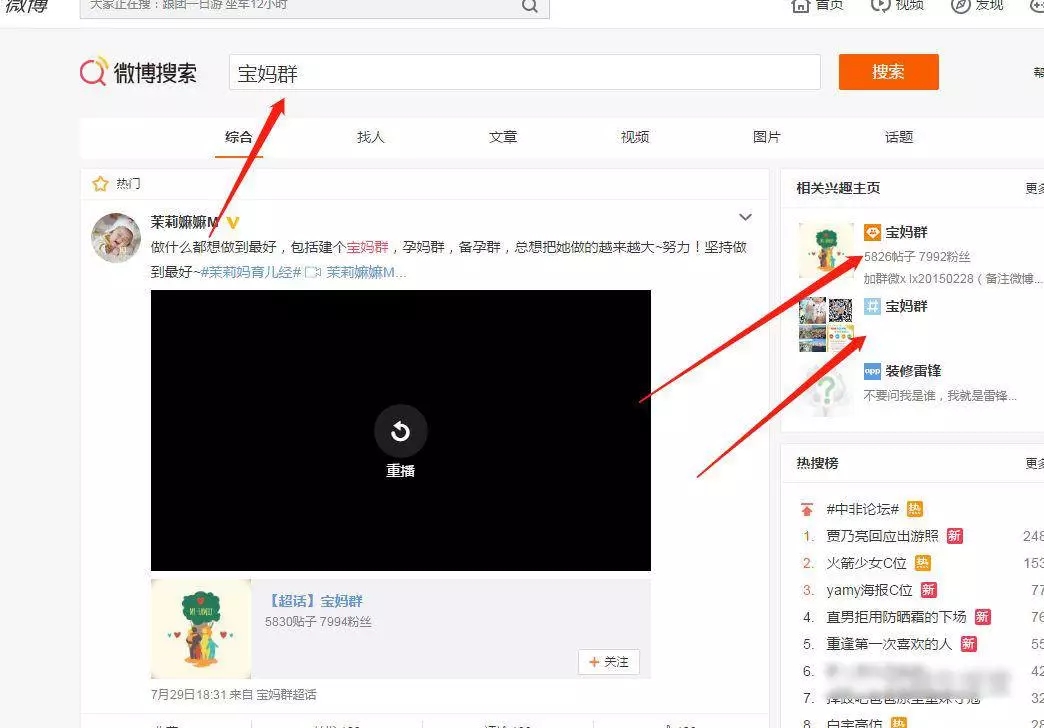Click 5830帖子 7994粉丝 in post card
The width and height of the screenshot is (1044, 728).
pyautogui.click(x=318, y=622)
